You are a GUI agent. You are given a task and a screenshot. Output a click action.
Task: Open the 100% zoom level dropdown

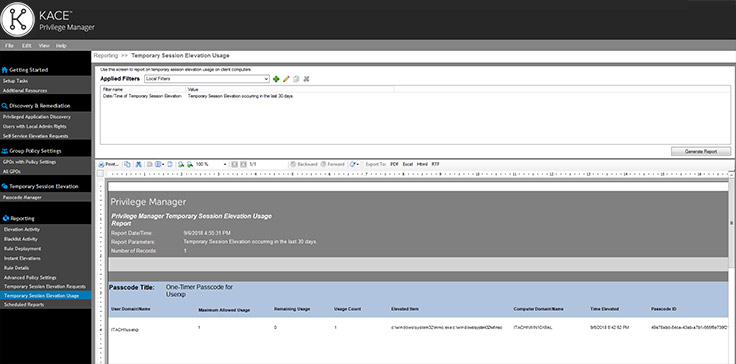click(x=211, y=164)
